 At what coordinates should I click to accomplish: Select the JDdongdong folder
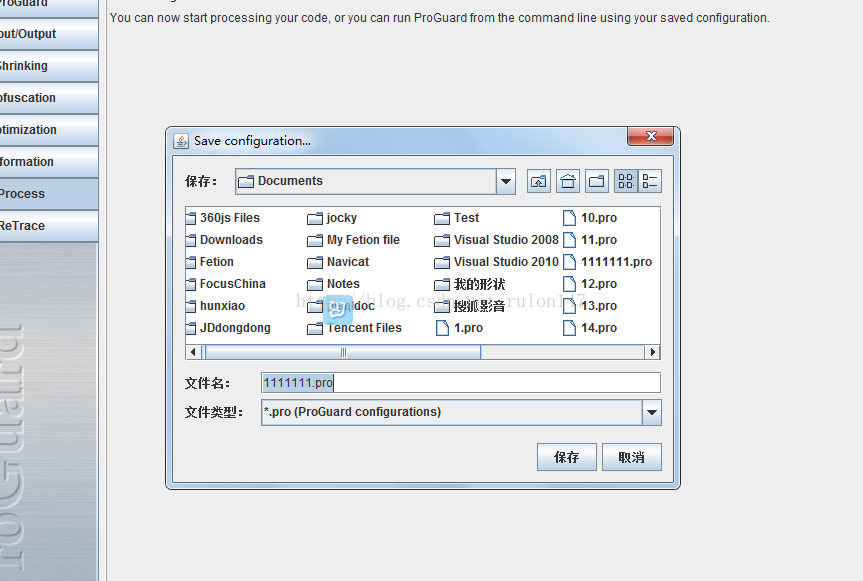pyautogui.click(x=228, y=328)
